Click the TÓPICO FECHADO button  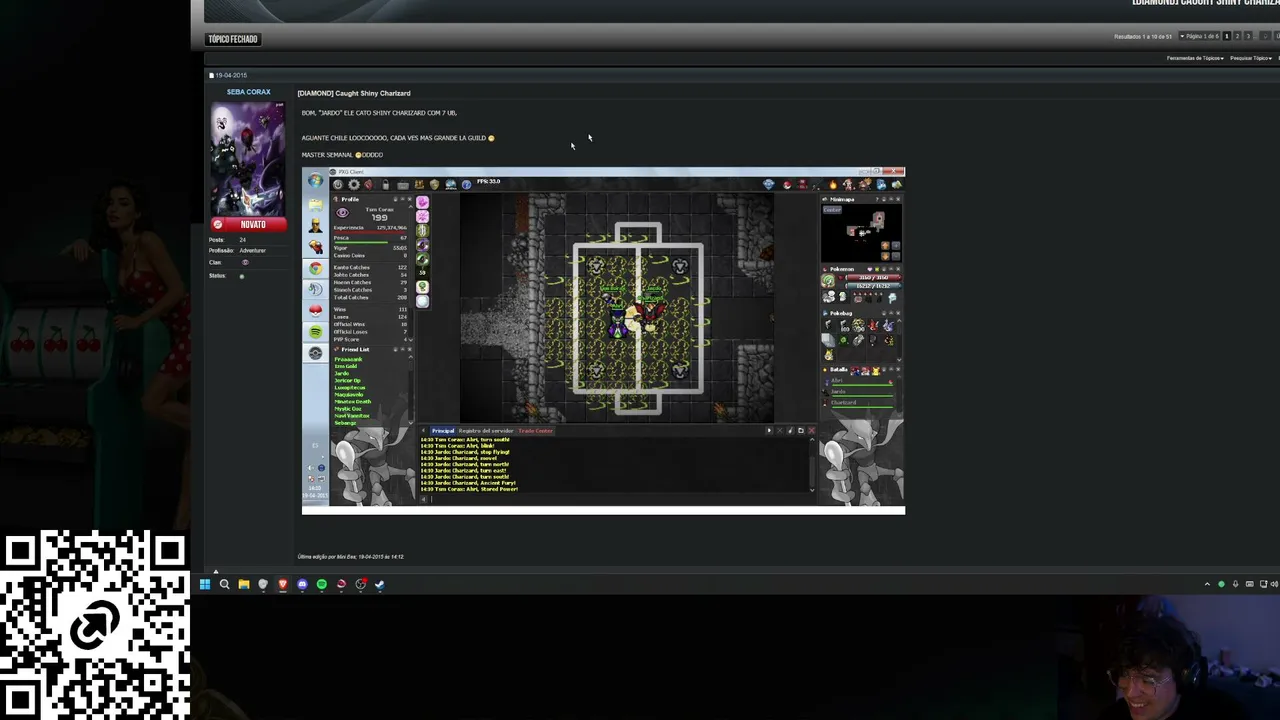coord(233,39)
